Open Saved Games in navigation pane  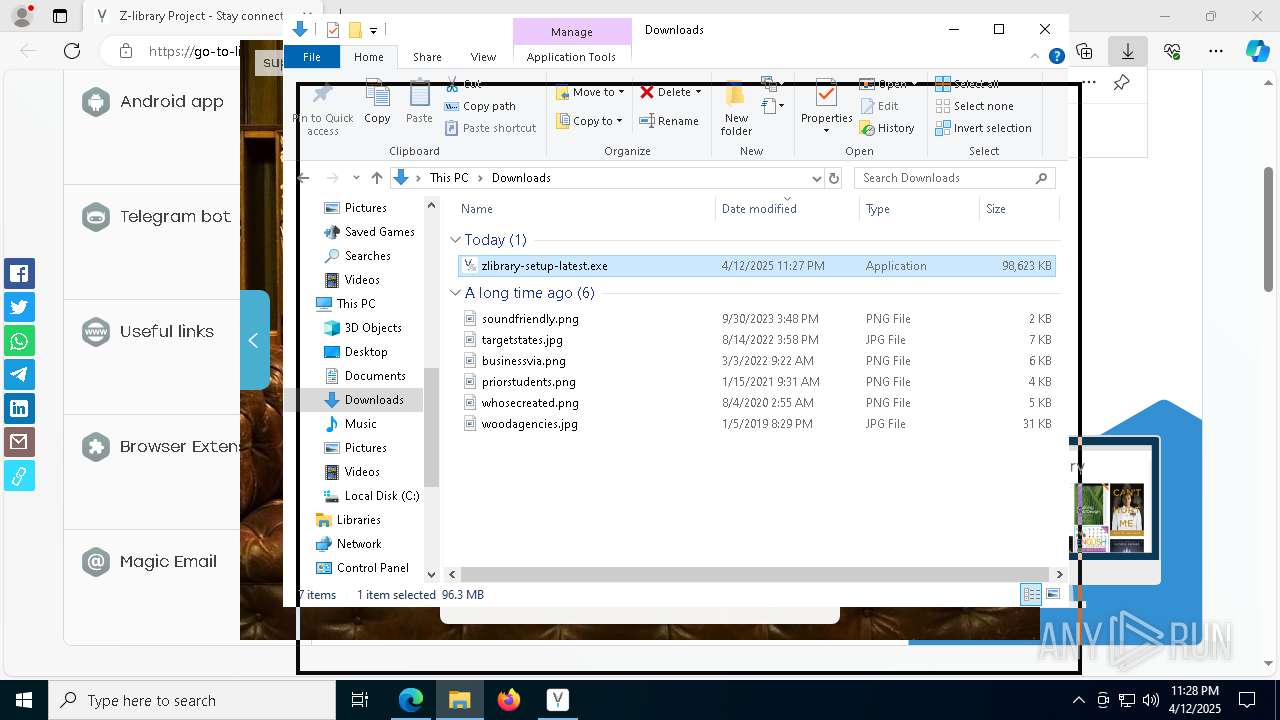pyautogui.click(x=369, y=232)
